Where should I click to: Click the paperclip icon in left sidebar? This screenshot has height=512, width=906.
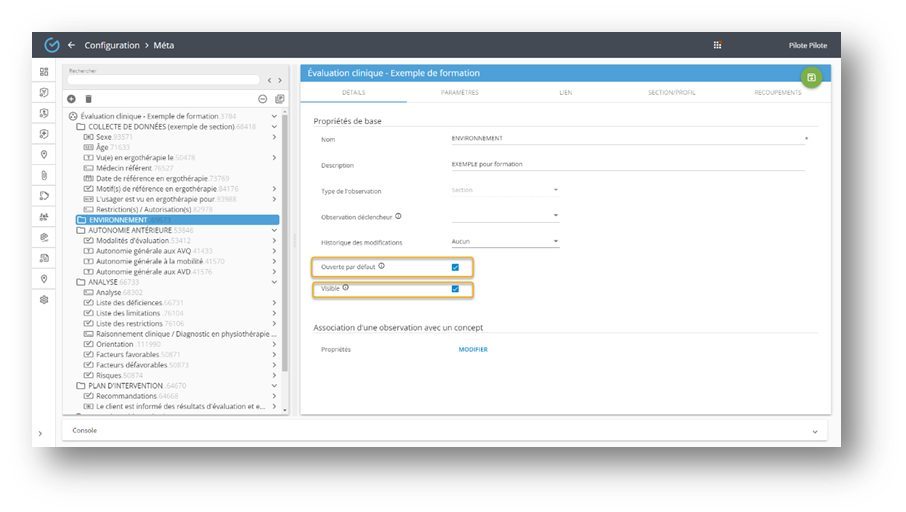click(x=44, y=175)
